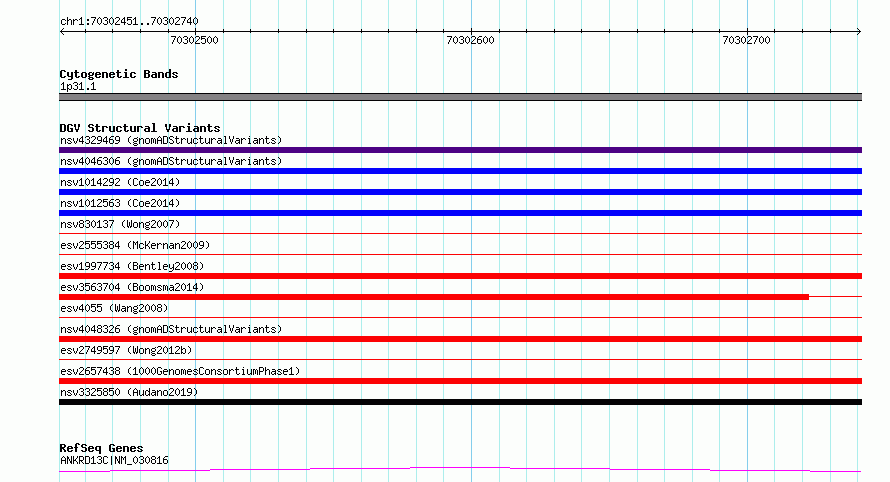
Task: Open the esv2555384 (McKernan2009) variant label
Action: (135, 245)
